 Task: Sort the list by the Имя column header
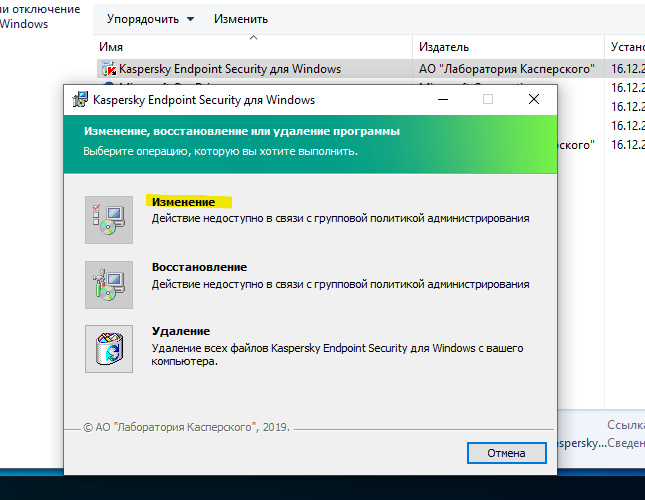(x=255, y=47)
